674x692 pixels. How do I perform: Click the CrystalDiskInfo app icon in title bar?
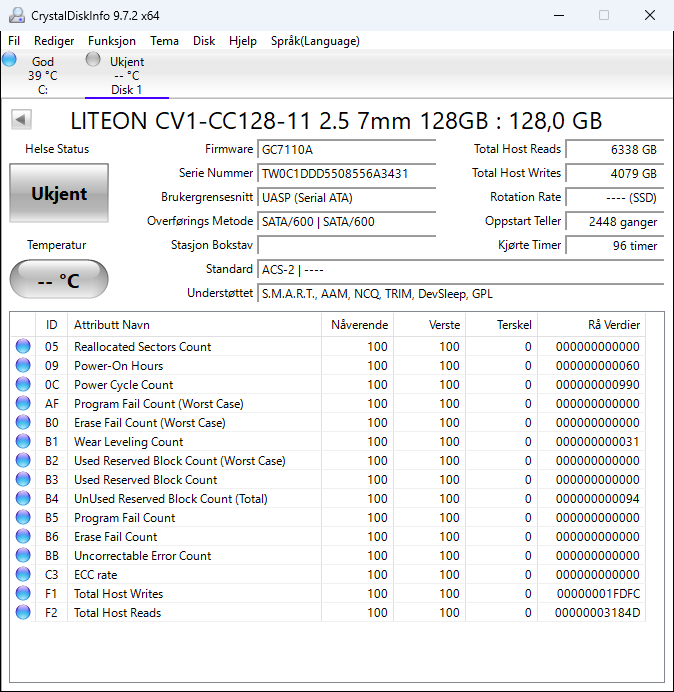coord(17,15)
